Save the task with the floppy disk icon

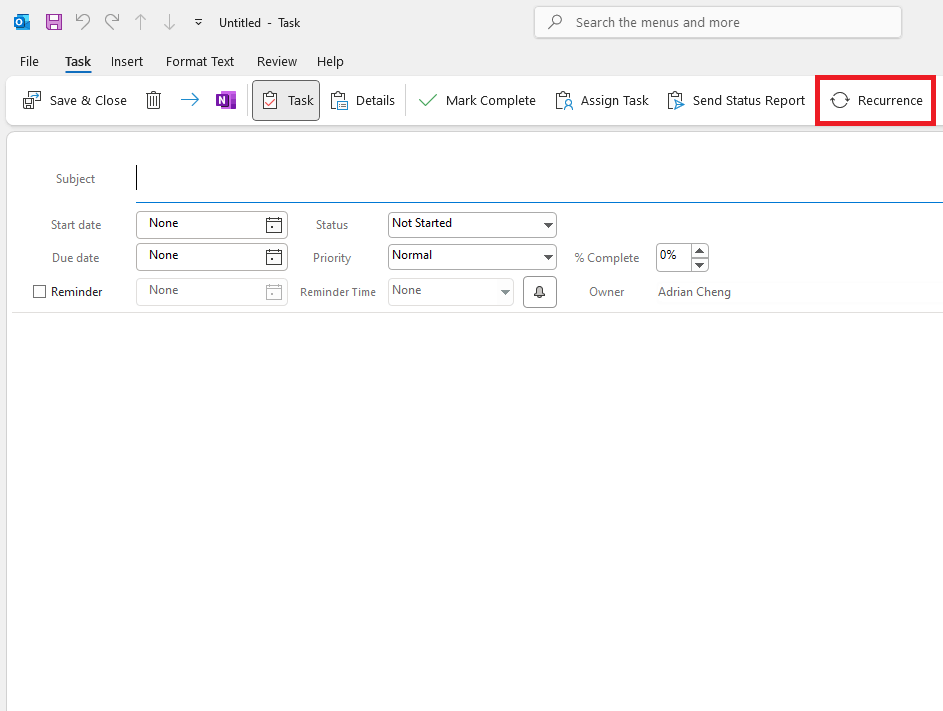click(54, 23)
